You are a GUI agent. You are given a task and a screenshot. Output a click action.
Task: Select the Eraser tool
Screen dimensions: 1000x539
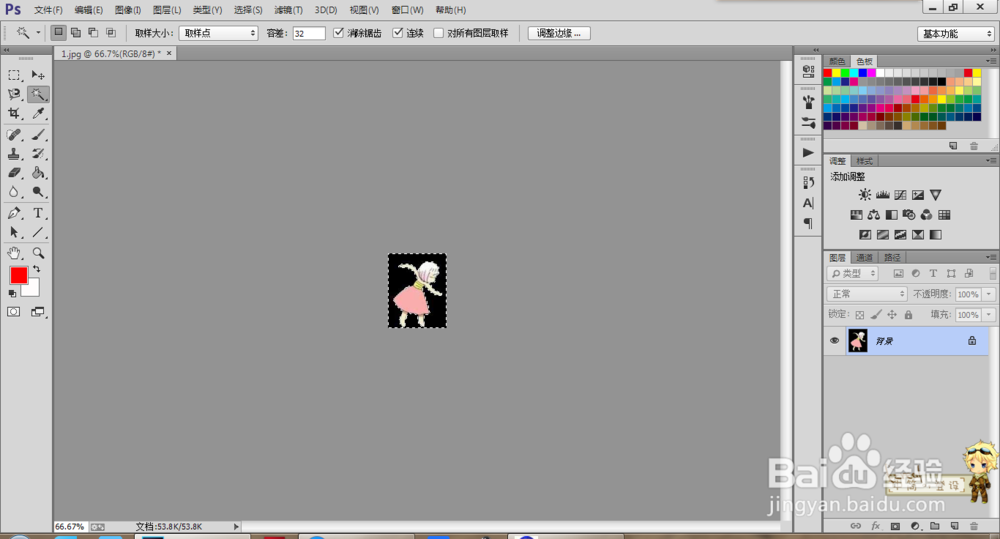click(x=14, y=173)
